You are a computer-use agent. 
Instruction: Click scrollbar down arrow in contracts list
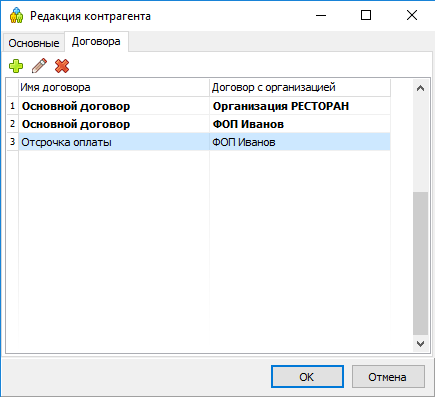click(x=420, y=343)
